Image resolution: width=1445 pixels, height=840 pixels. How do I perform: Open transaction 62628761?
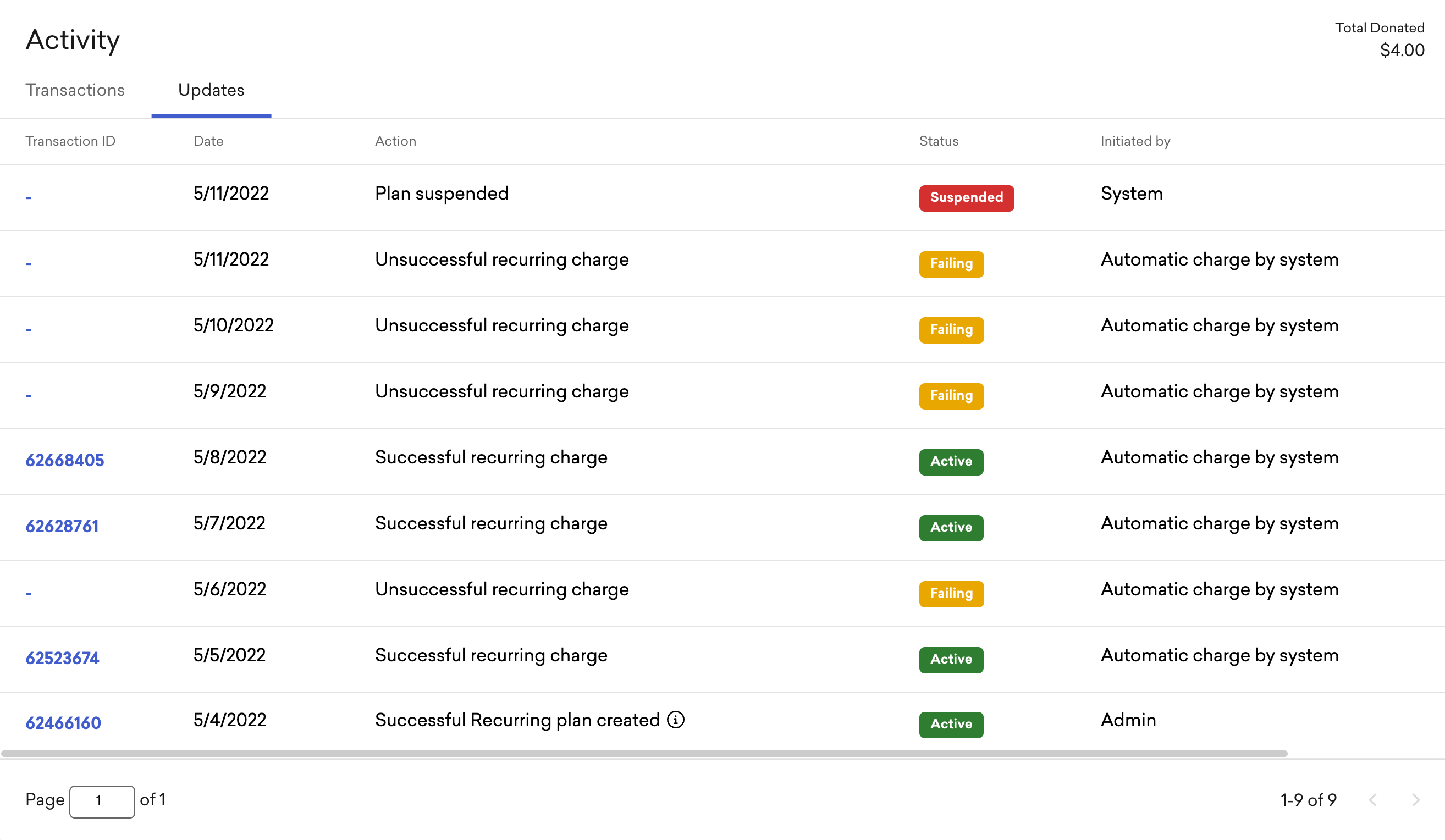pyautogui.click(x=62, y=526)
